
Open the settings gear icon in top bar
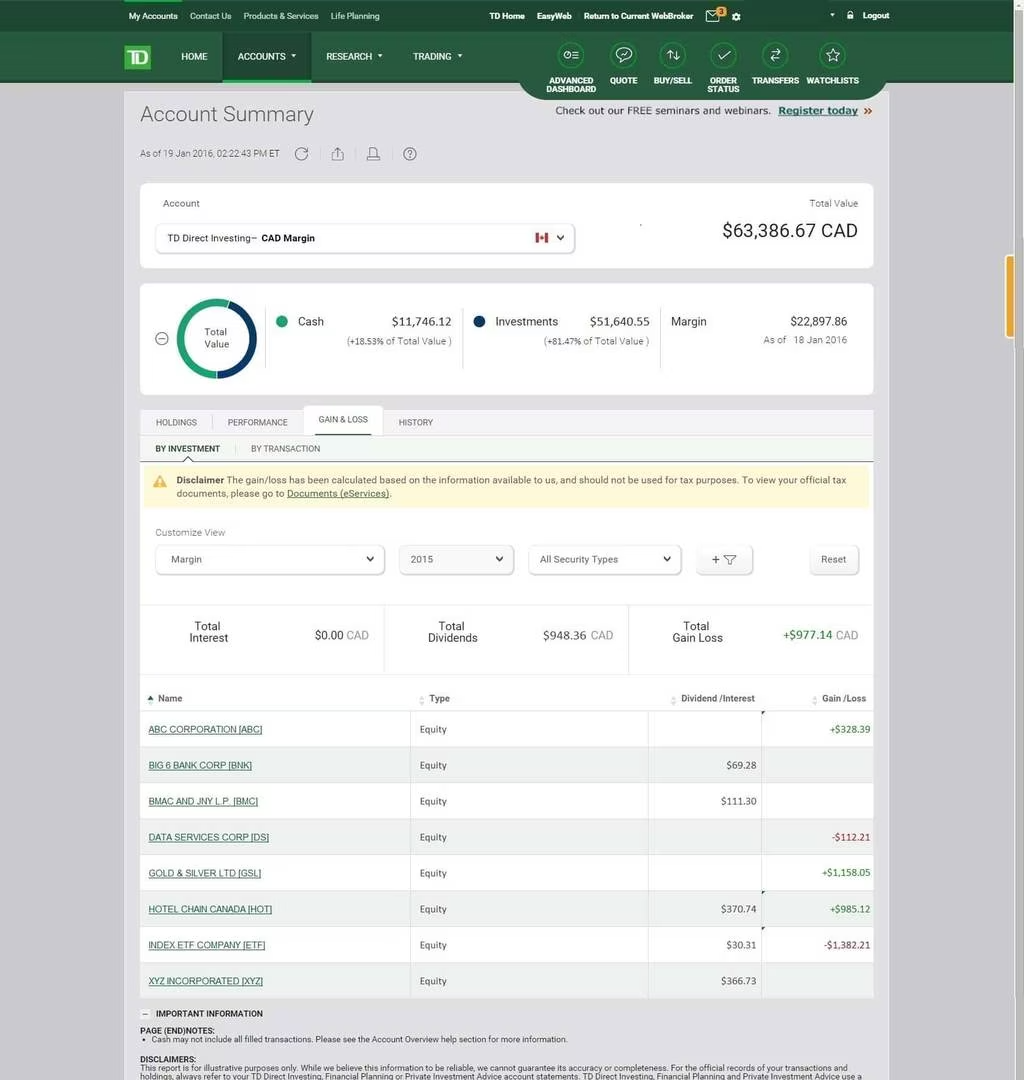(736, 17)
